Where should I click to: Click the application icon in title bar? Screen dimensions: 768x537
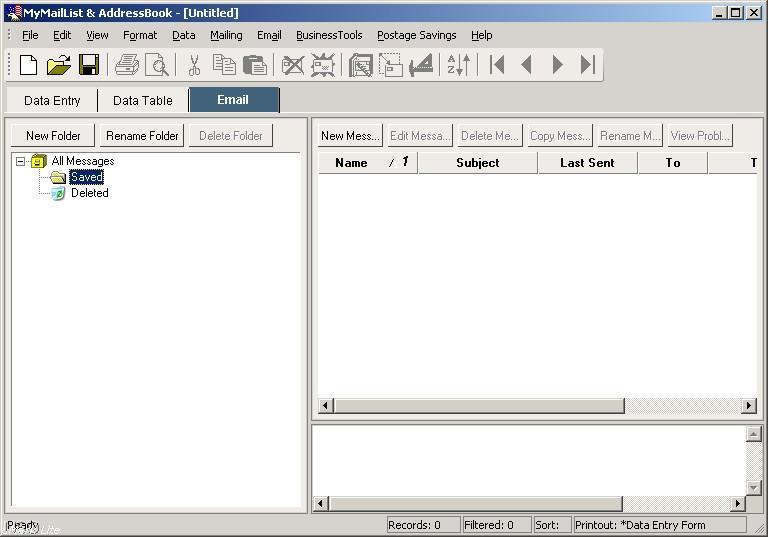coord(14,13)
